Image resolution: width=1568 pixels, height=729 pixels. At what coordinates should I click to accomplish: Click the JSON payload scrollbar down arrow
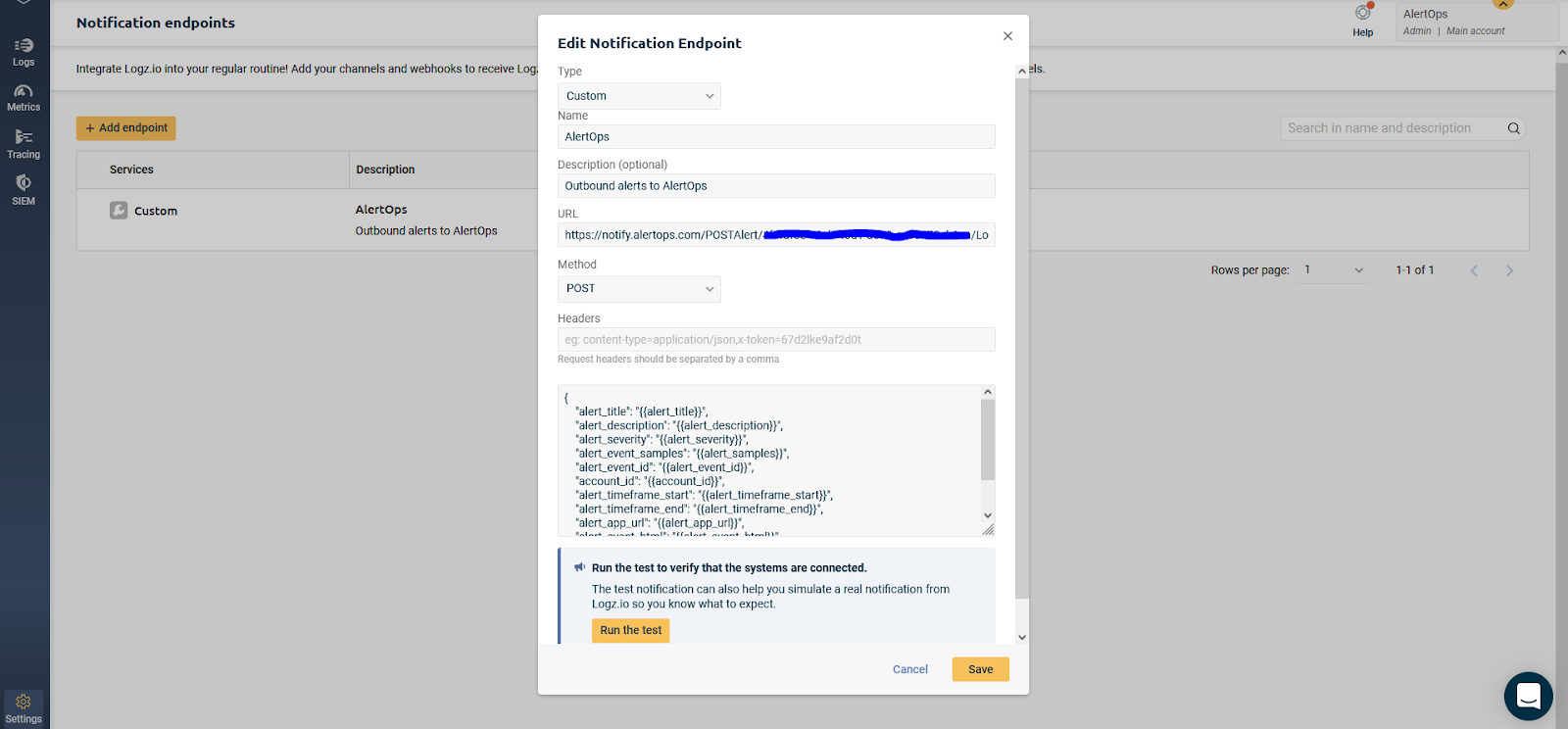[988, 515]
